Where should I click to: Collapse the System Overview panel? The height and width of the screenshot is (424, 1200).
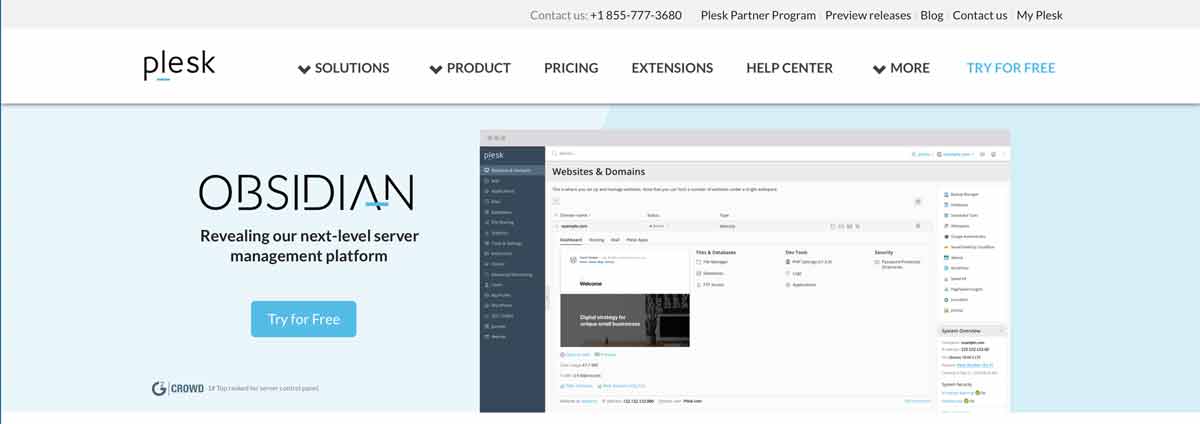click(x=1002, y=331)
